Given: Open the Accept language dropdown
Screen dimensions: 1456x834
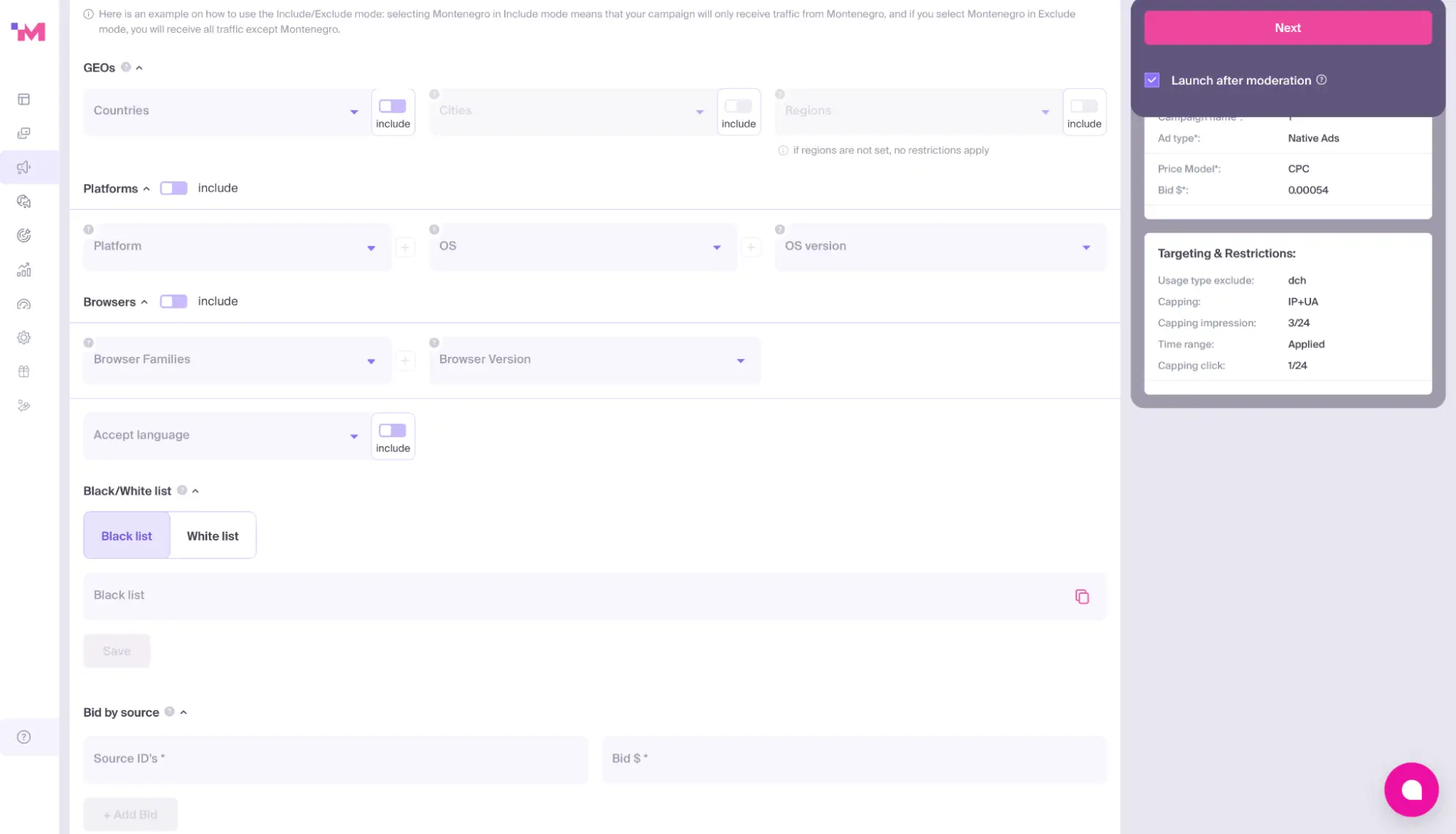Looking at the screenshot, I should pos(227,436).
